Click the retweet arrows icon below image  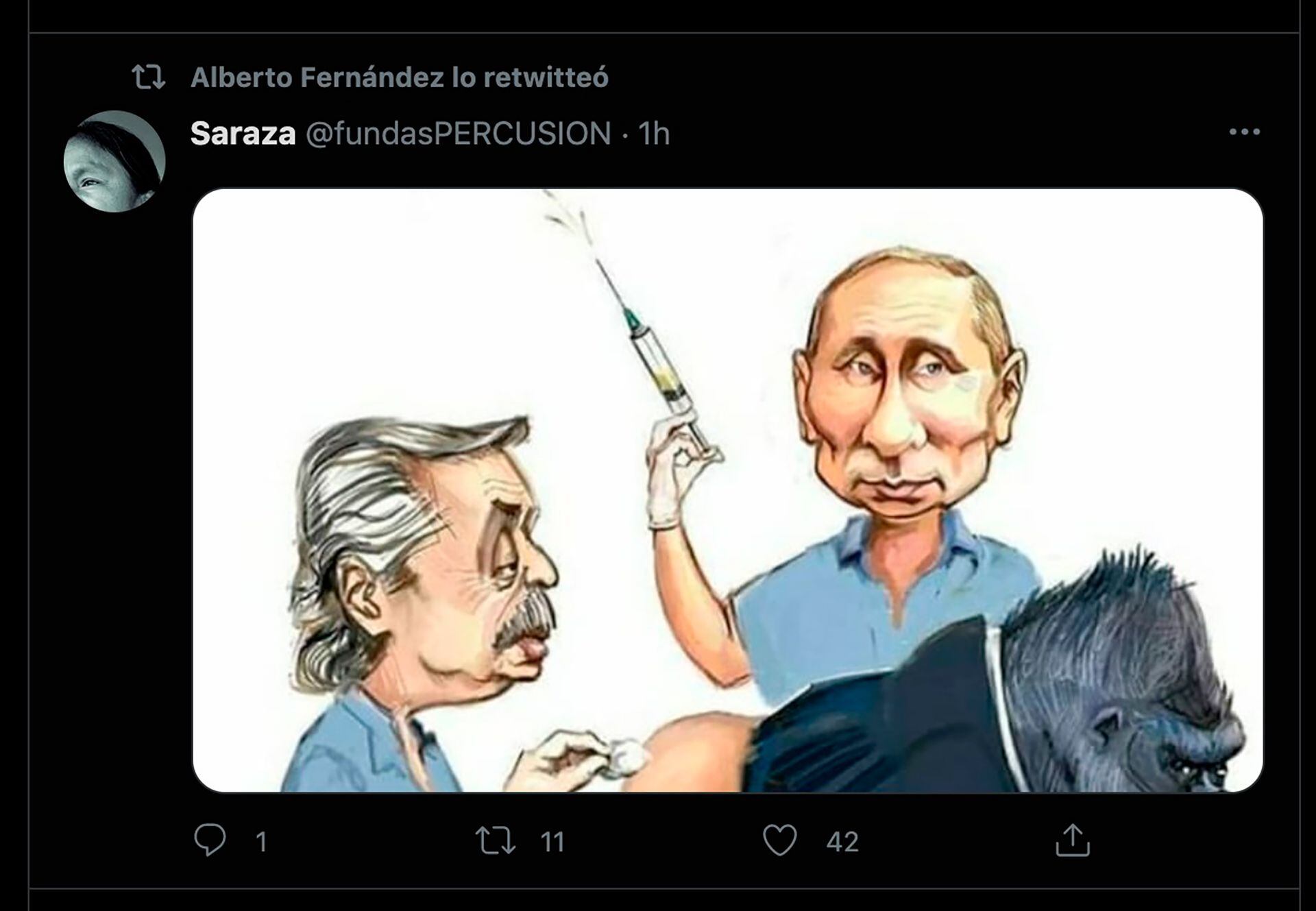point(496,840)
